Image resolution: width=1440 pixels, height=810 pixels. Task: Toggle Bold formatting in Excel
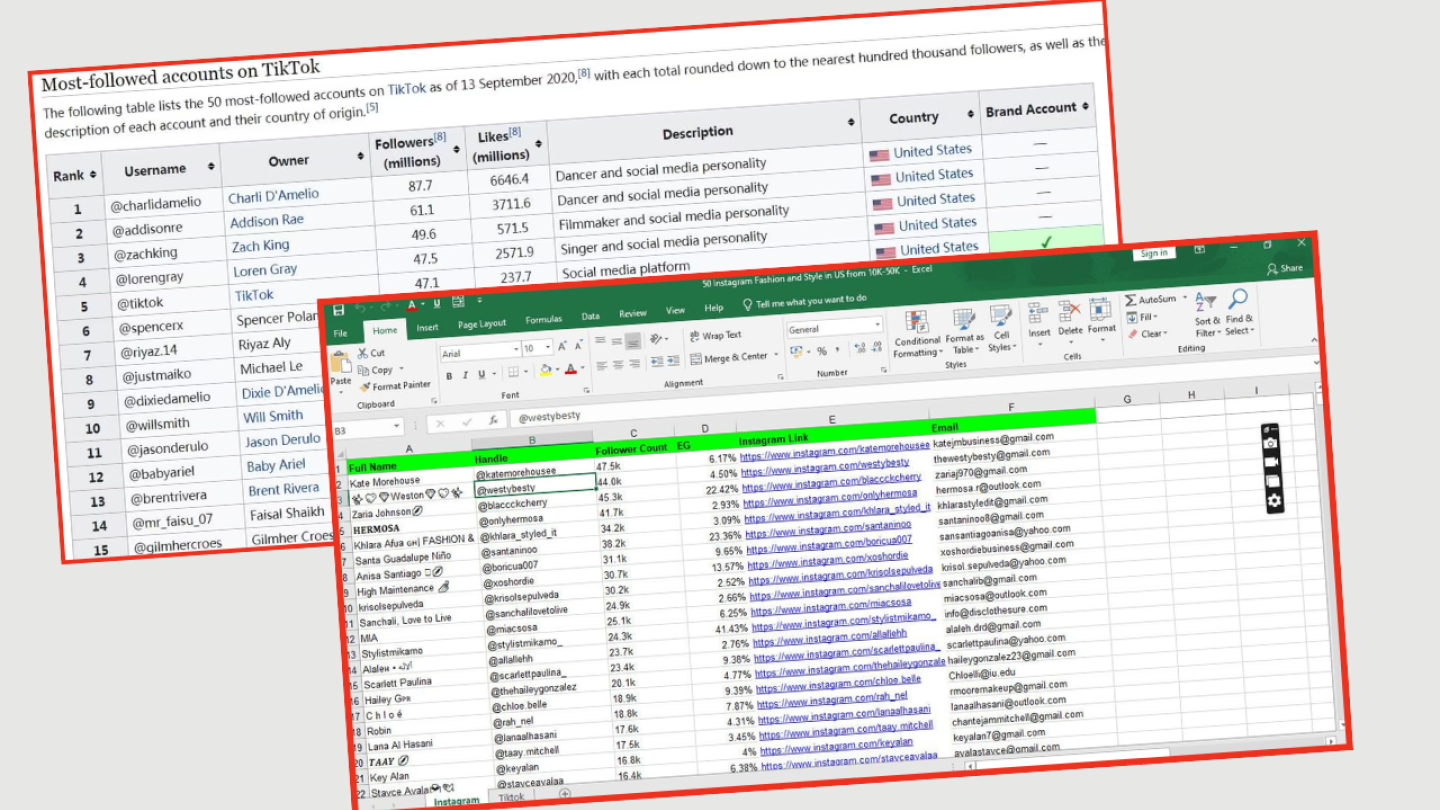click(x=449, y=376)
